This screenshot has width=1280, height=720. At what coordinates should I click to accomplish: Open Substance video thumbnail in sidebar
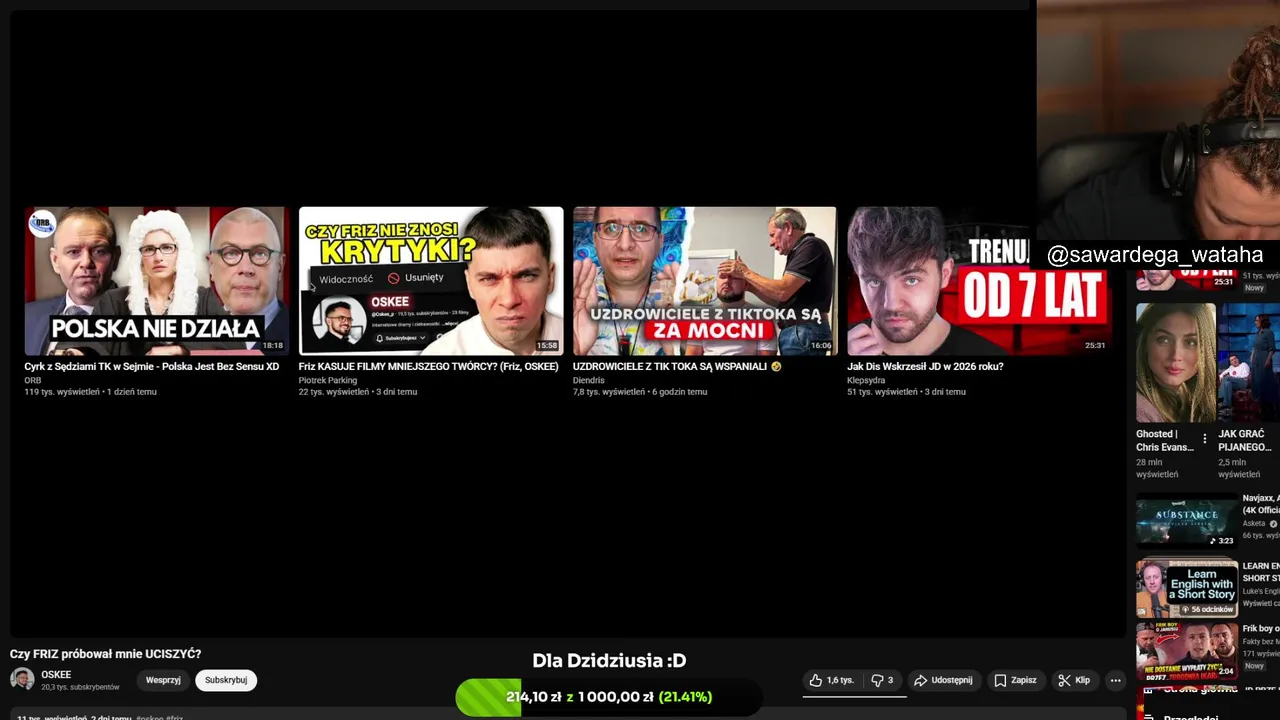pos(1187,521)
